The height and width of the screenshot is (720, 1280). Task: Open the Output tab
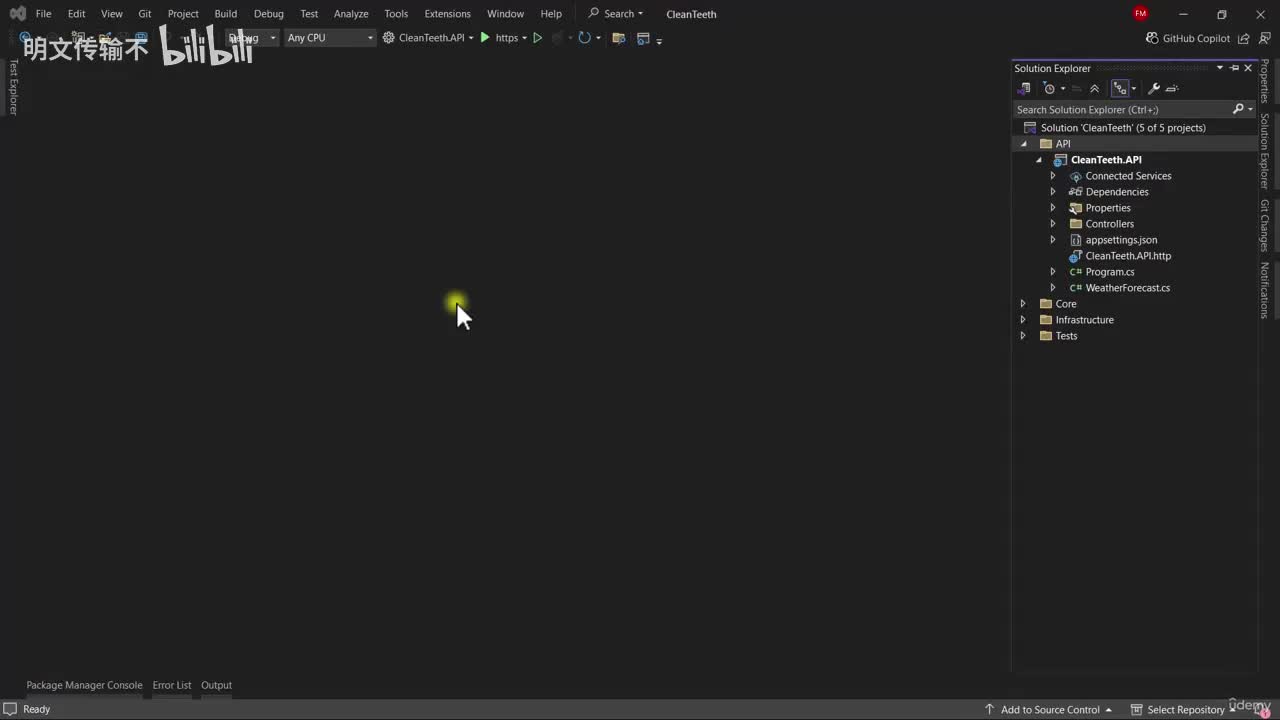[216, 685]
